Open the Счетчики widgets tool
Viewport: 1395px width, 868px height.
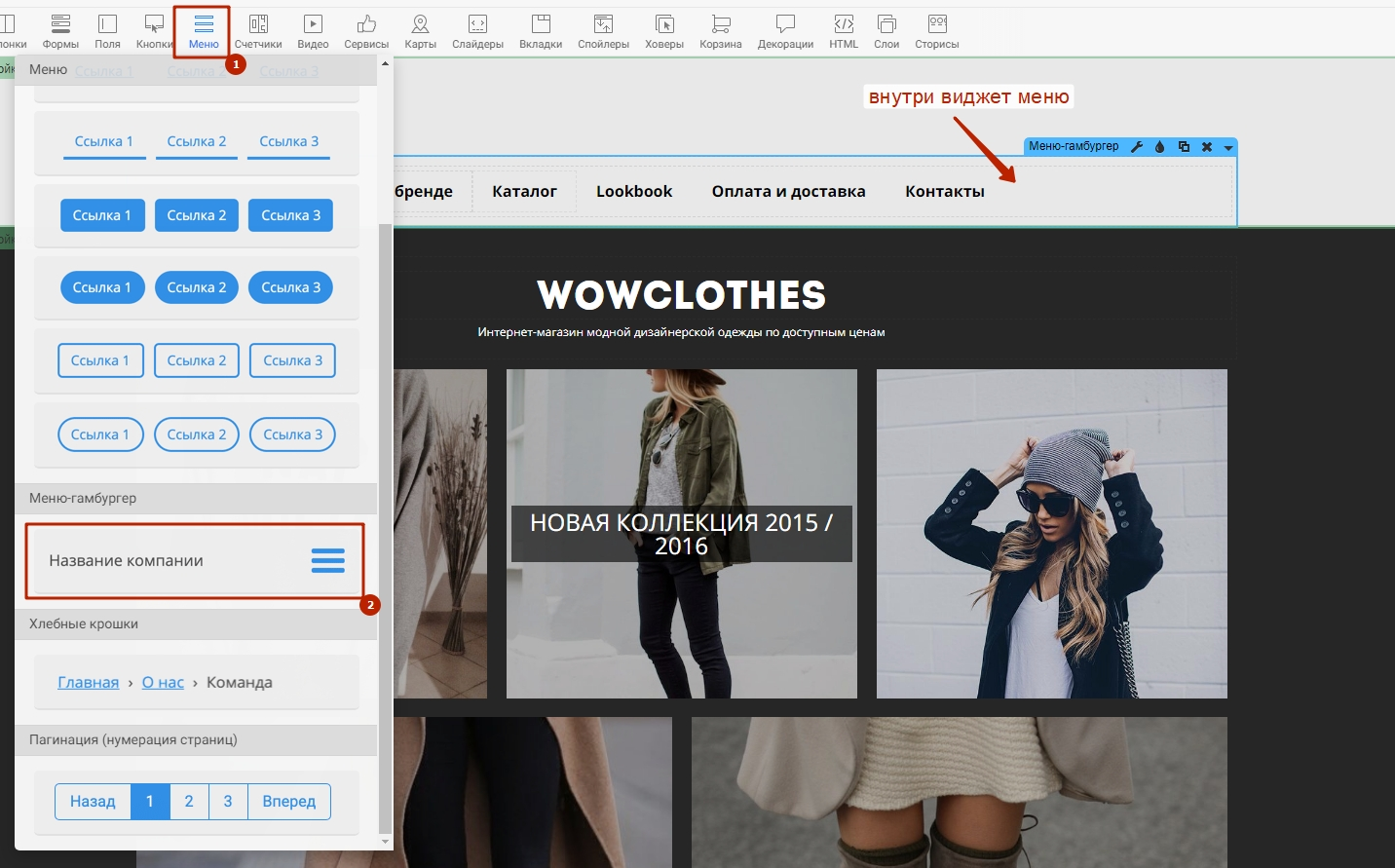(x=258, y=31)
